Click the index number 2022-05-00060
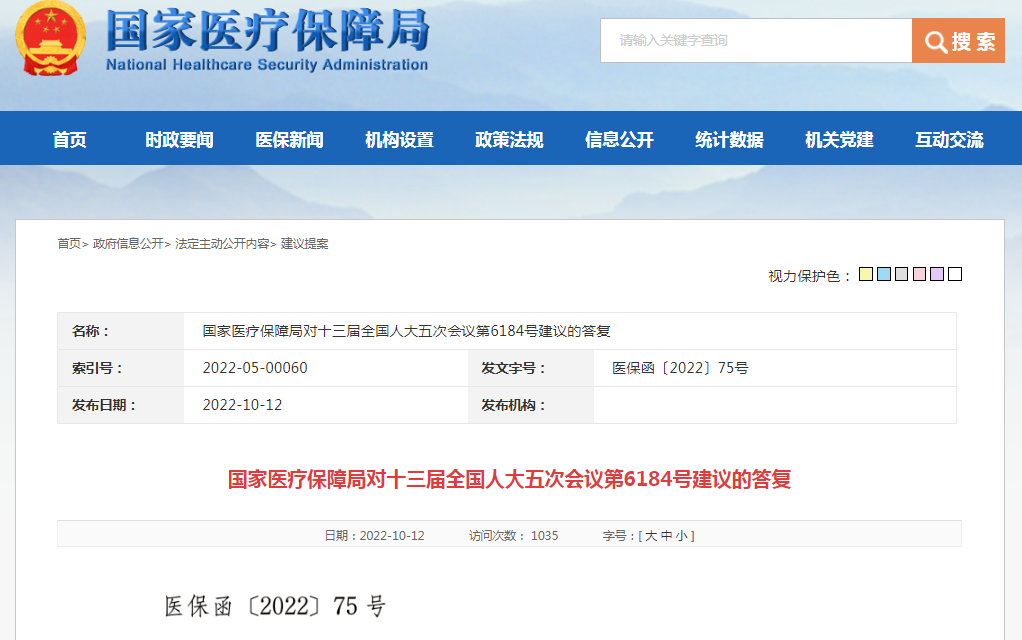Screen dimensions: 1022x640 tap(255, 368)
